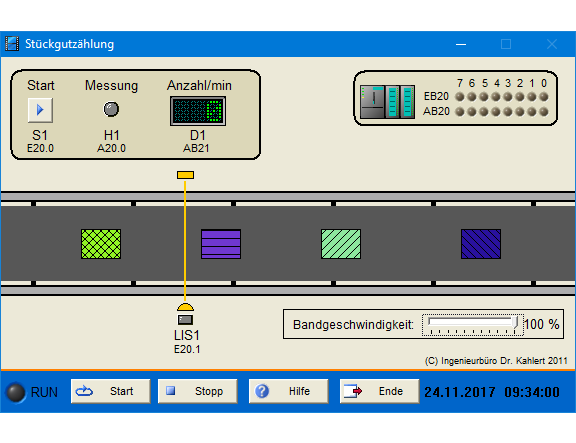
Task: Click the RUN status lamp
Action: [x=16, y=392]
